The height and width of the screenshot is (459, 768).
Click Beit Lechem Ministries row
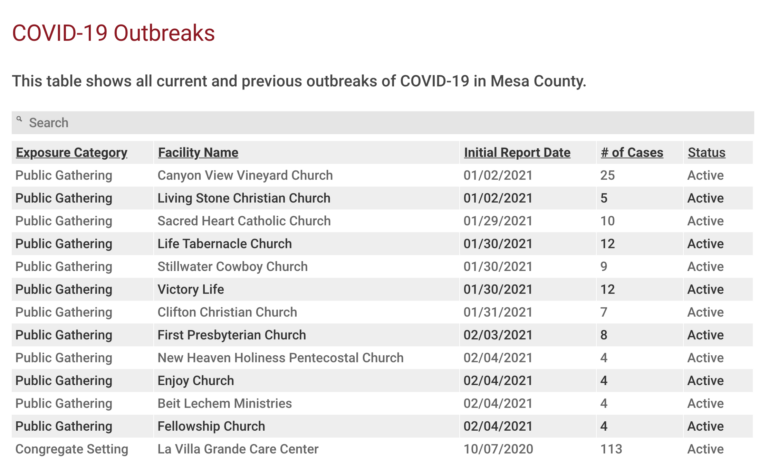[383, 403]
